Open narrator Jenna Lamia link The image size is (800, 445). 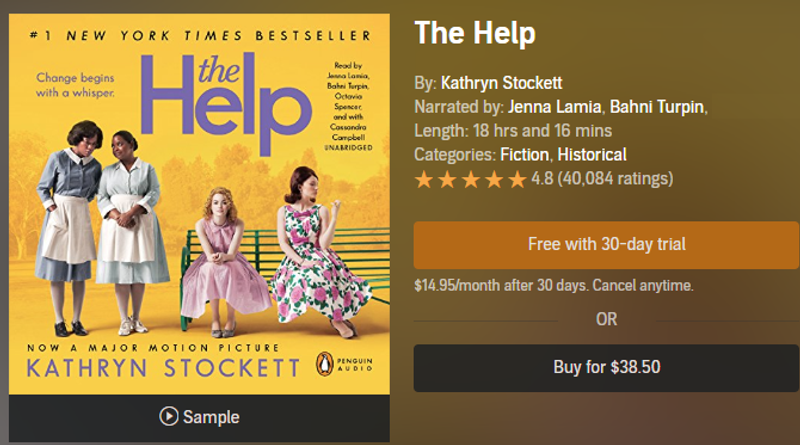point(554,106)
